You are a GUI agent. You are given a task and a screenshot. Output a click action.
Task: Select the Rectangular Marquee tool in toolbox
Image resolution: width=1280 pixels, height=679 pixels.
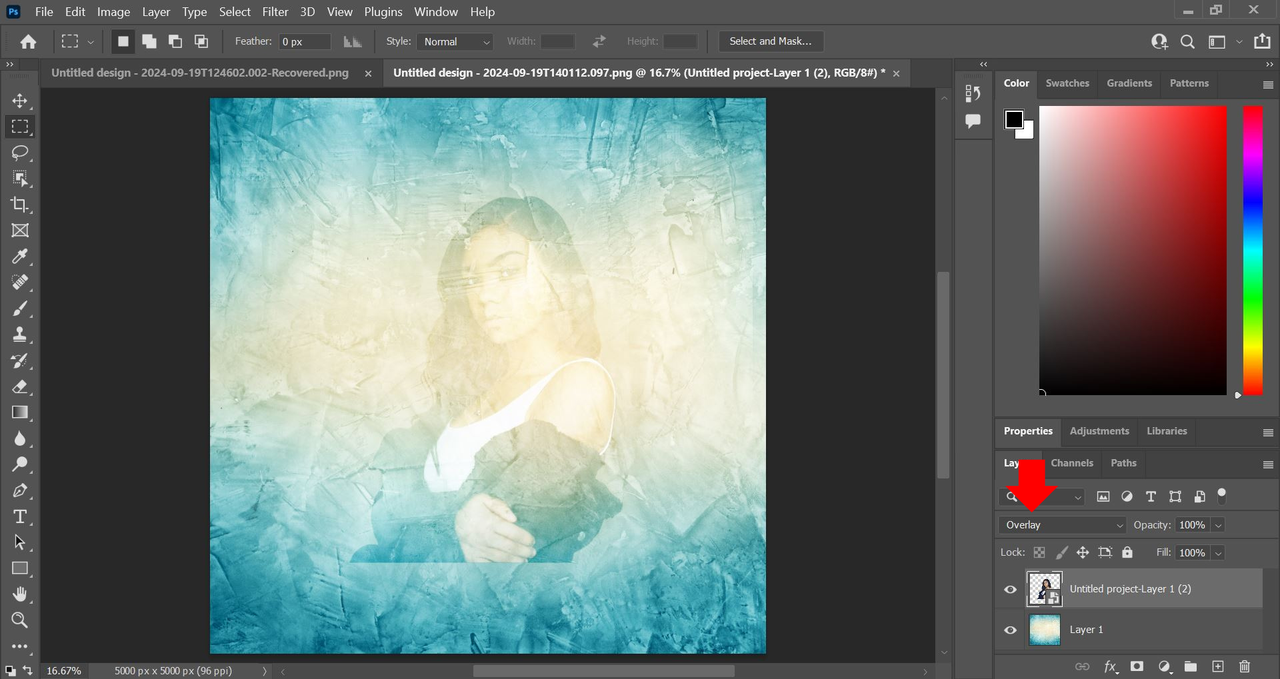coord(19,127)
